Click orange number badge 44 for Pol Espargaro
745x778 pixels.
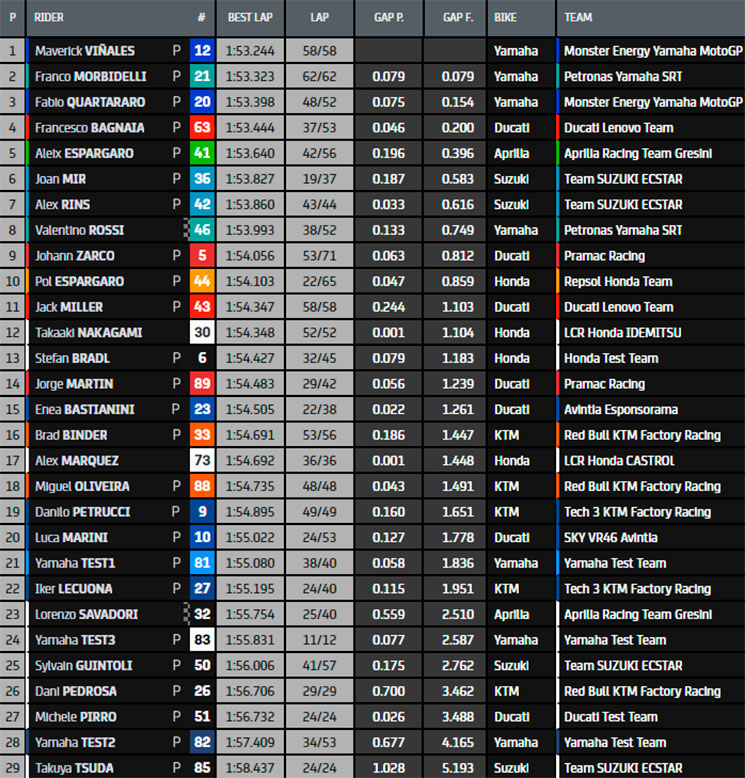pos(202,281)
